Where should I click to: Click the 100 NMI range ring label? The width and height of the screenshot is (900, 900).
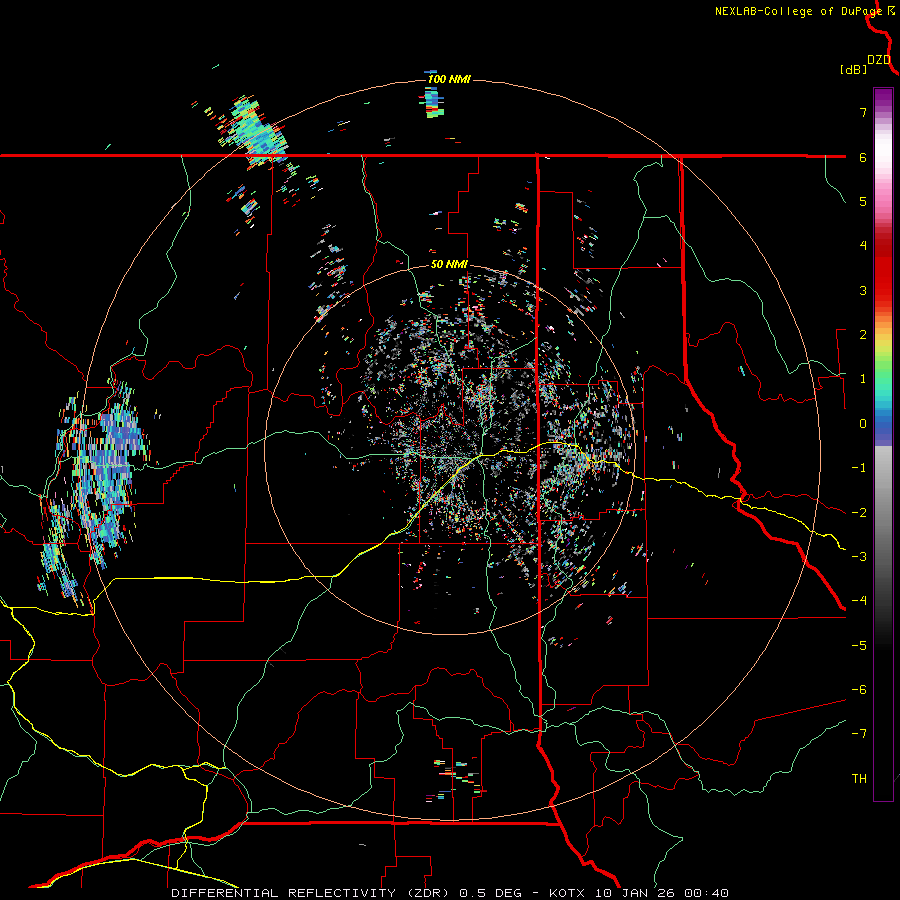(x=449, y=79)
